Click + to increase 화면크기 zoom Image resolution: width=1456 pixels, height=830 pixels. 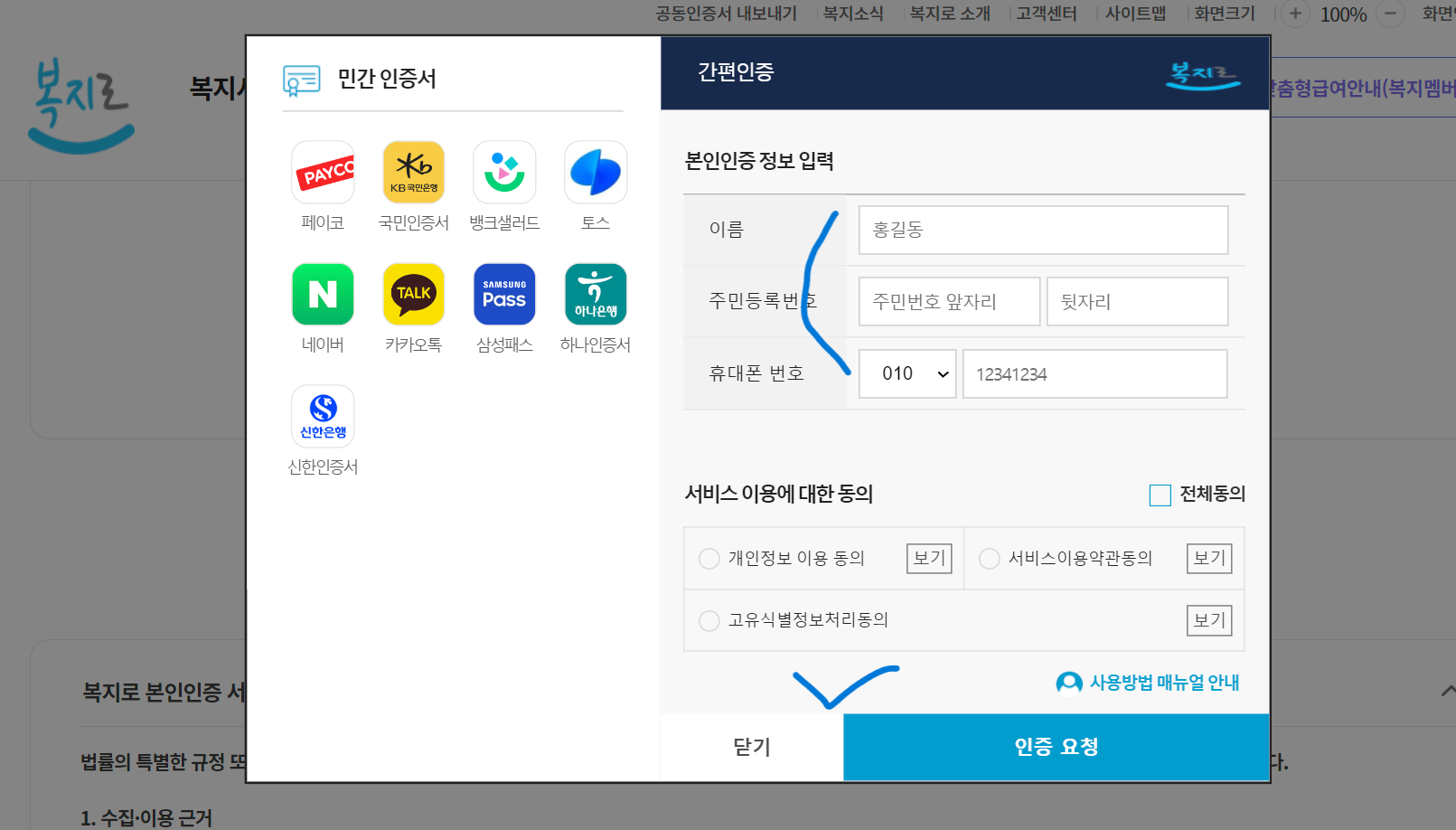tap(1294, 14)
